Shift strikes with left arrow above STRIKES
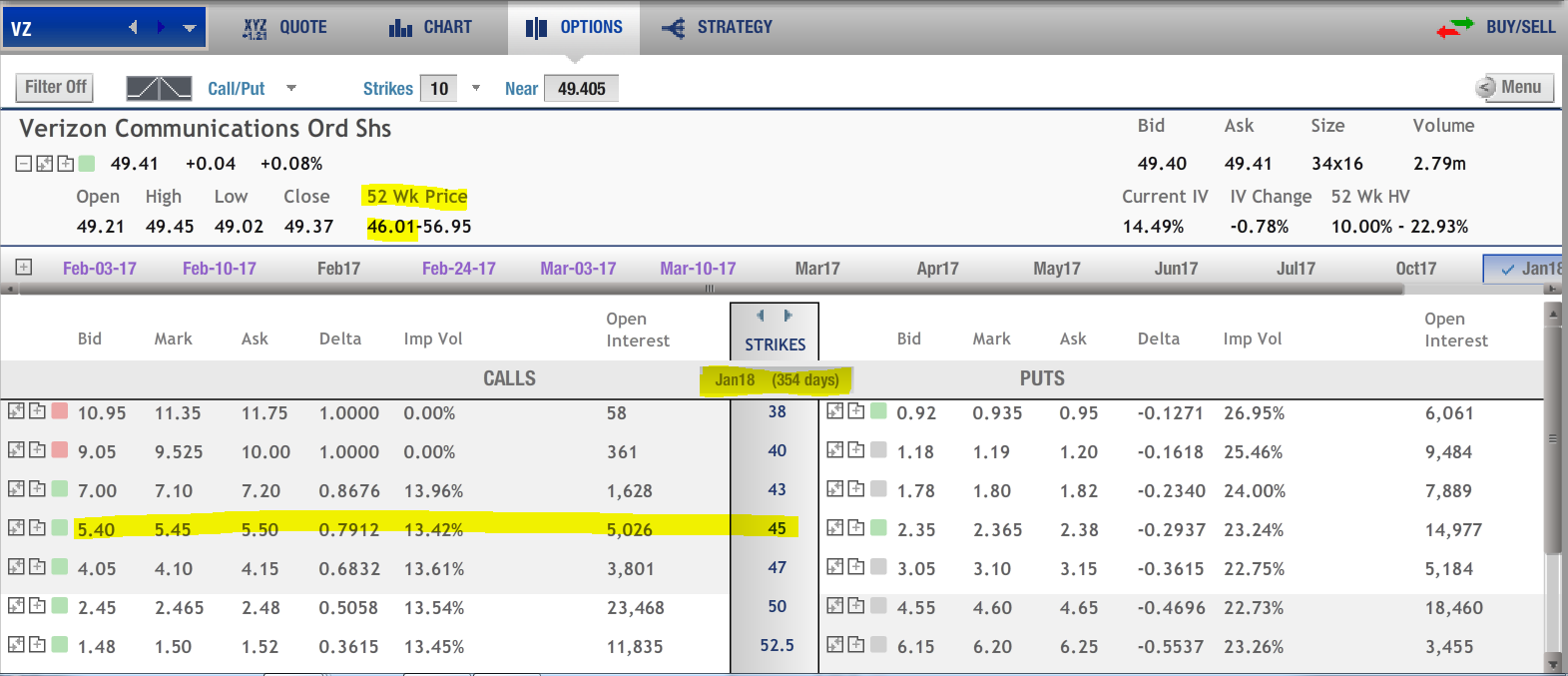1568x676 pixels. click(761, 316)
